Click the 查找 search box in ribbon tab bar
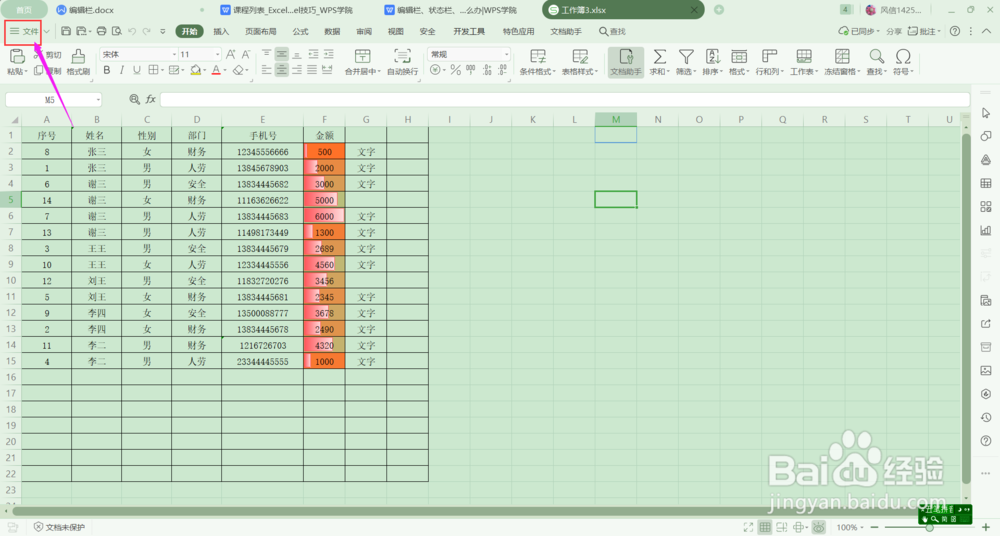Viewport: 1000px width, 536px height. pyautogui.click(x=612, y=31)
